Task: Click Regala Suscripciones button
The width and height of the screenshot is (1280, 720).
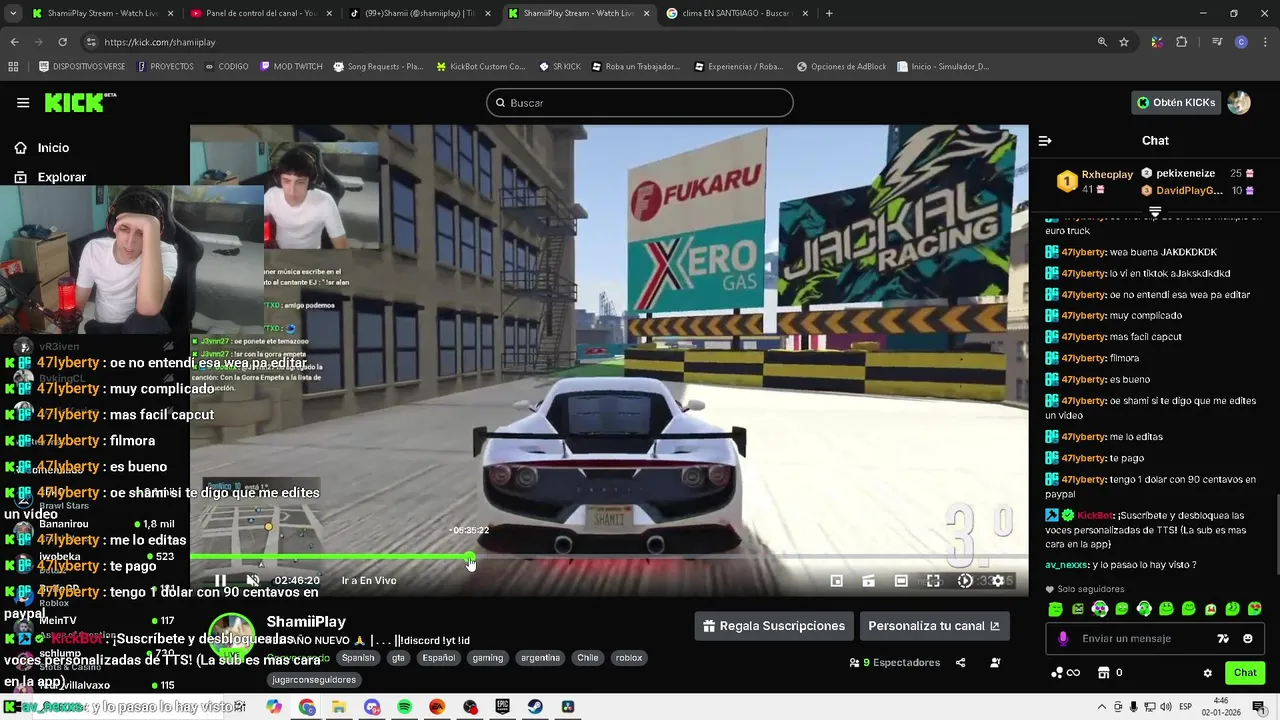Action: 774,626
